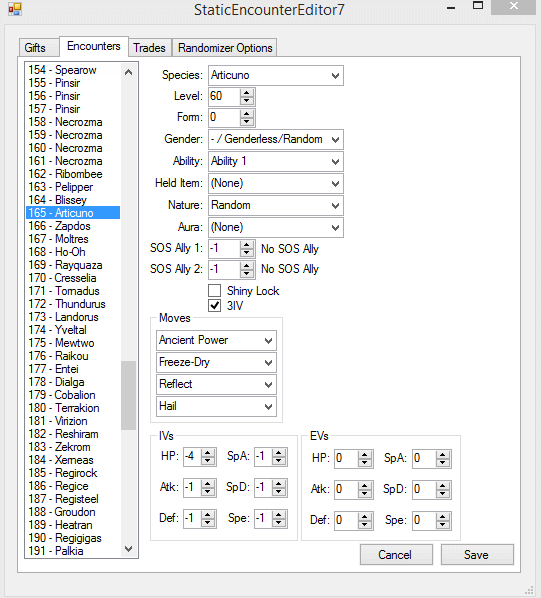Image resolution: width=541 pixels, height=598 pixels.
Task: Click the SOS Ally 2 stepper
Action: [x=247, y=269]
